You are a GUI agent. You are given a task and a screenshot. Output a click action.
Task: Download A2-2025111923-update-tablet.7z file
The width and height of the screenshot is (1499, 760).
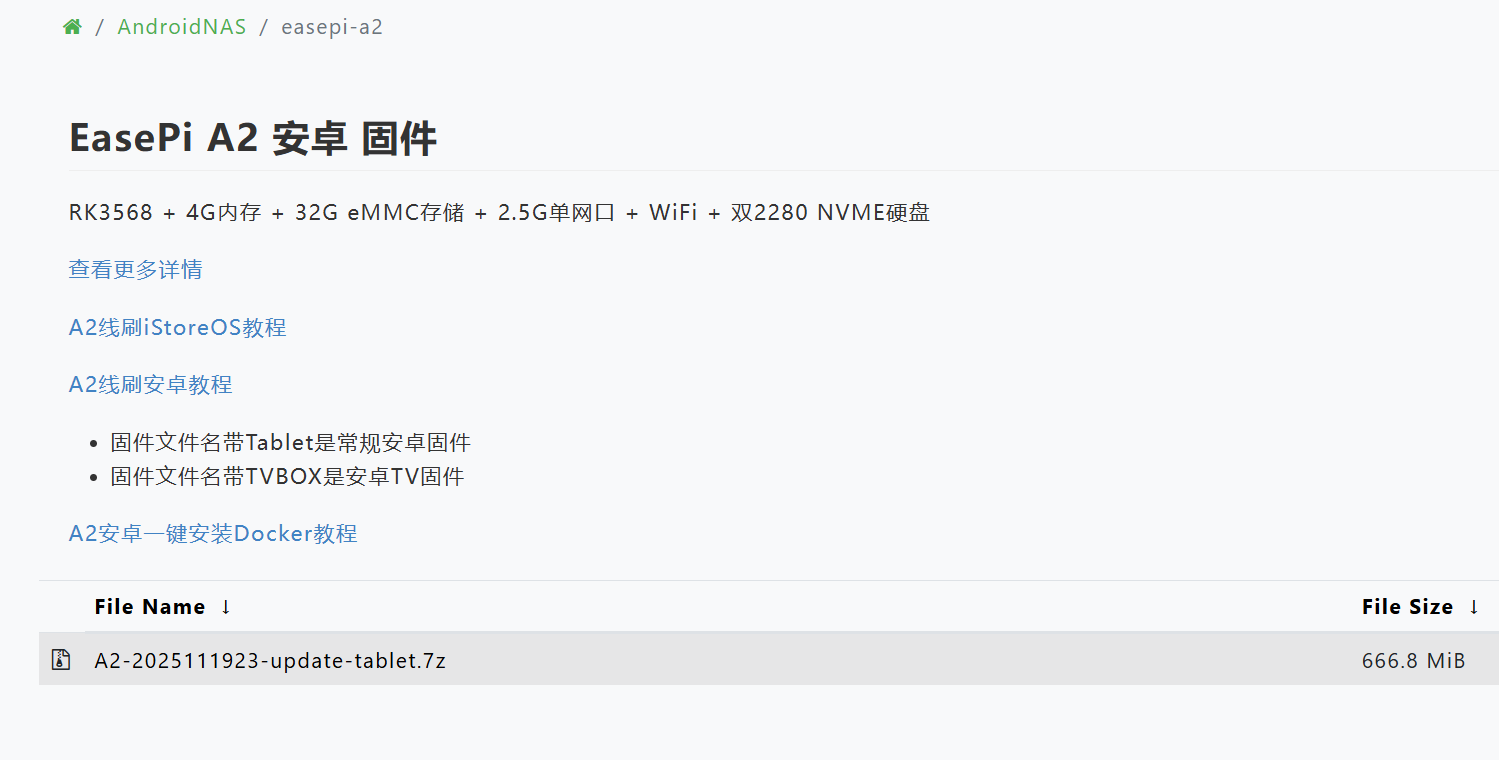coord(270,661)
